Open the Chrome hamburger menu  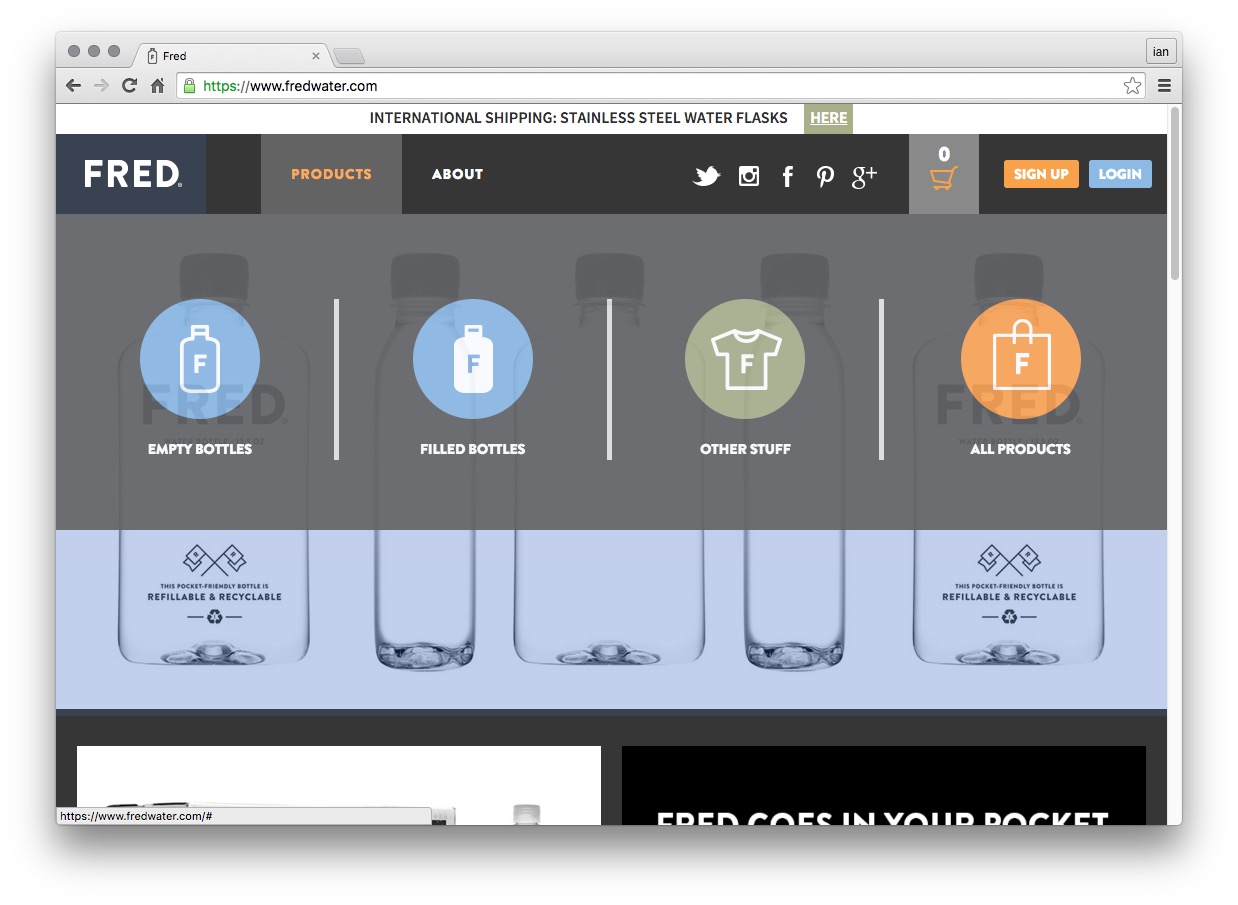click(1164, 86)
